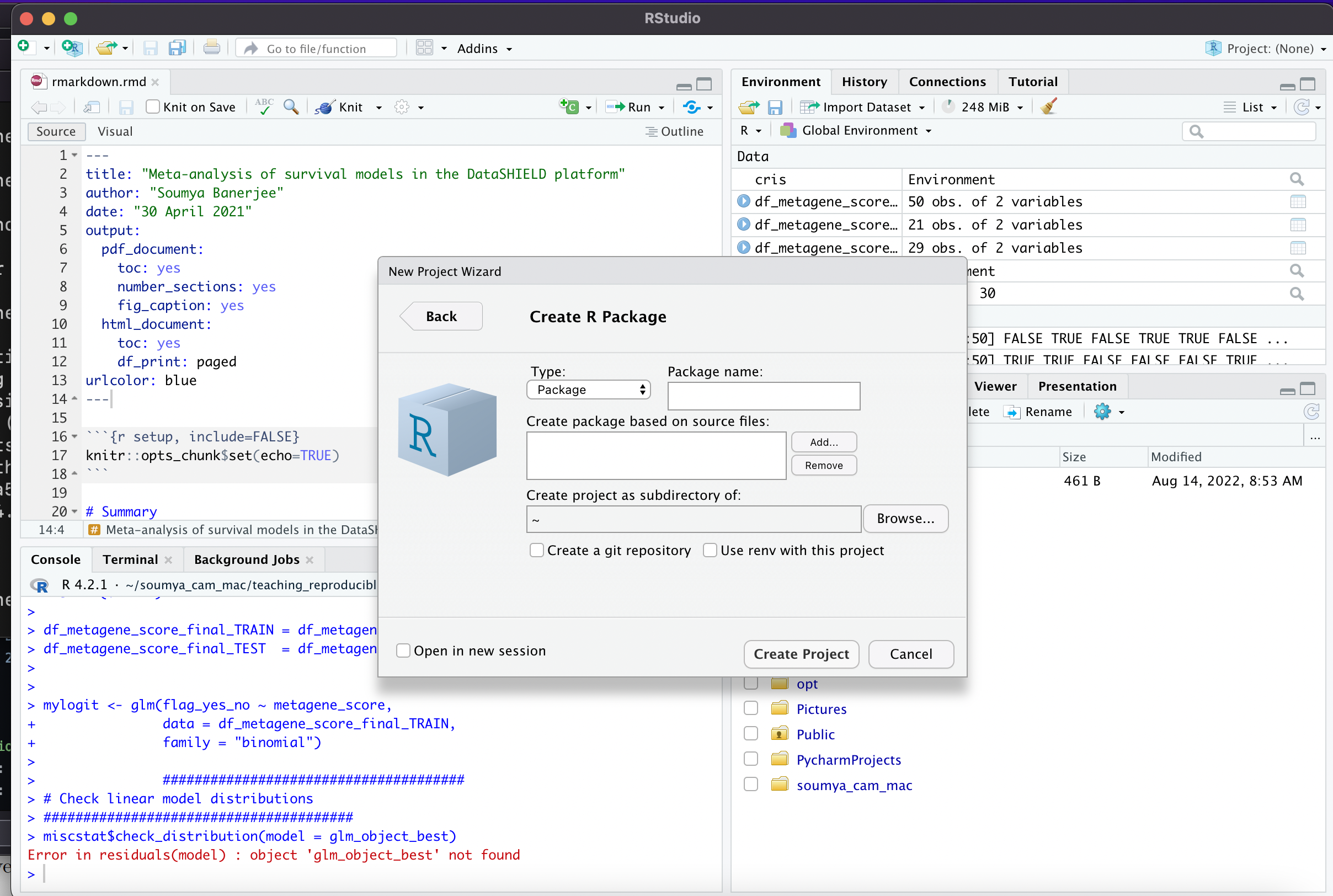Open the project Type dropdown showing Package
This screenshot has width=1333, height=896.
[x=588, y=389]
